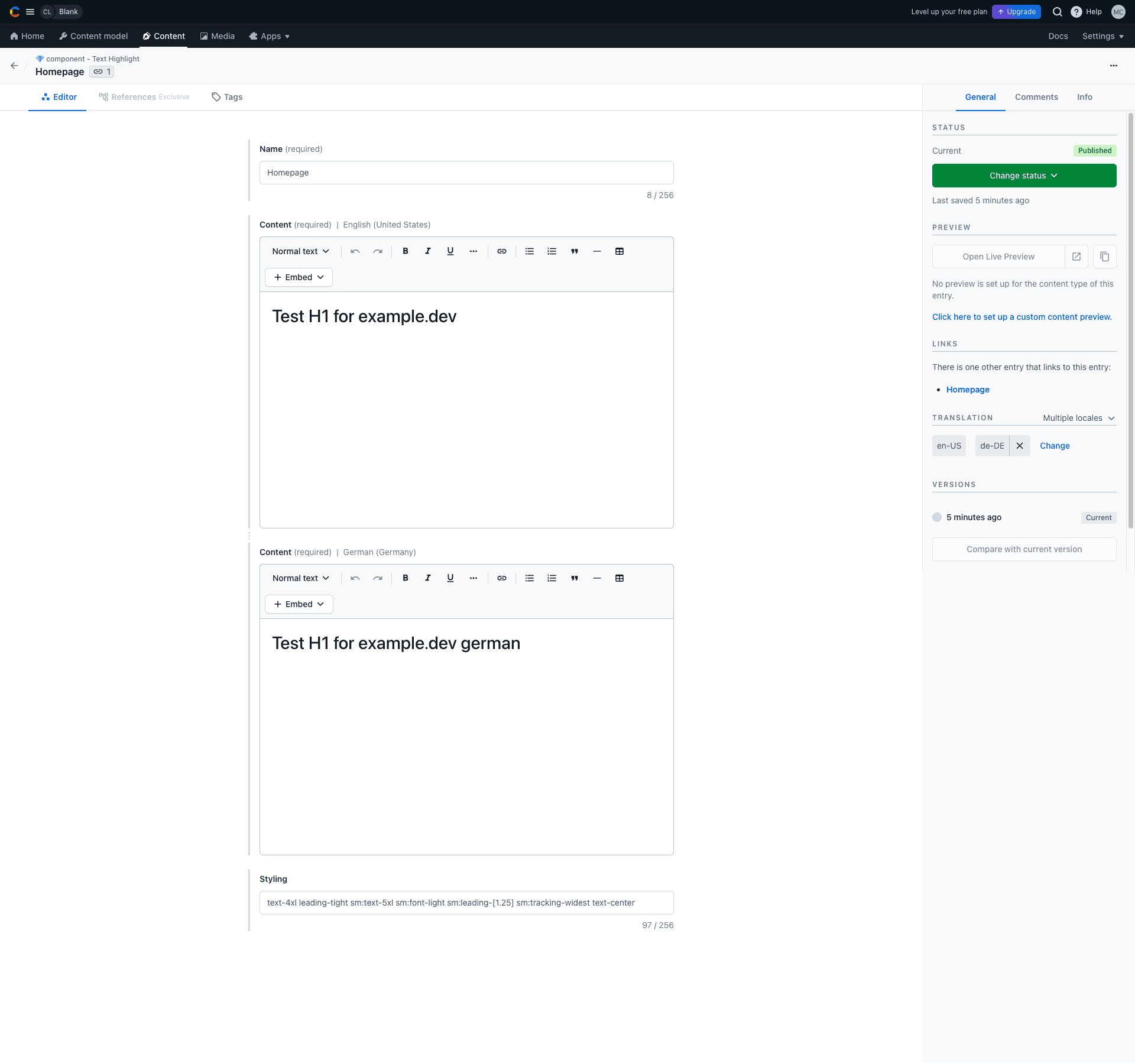The width and height of the screenshot is (1135, 1064).
Task: Switch to the Comments tab
Action: coord(1036,97)
